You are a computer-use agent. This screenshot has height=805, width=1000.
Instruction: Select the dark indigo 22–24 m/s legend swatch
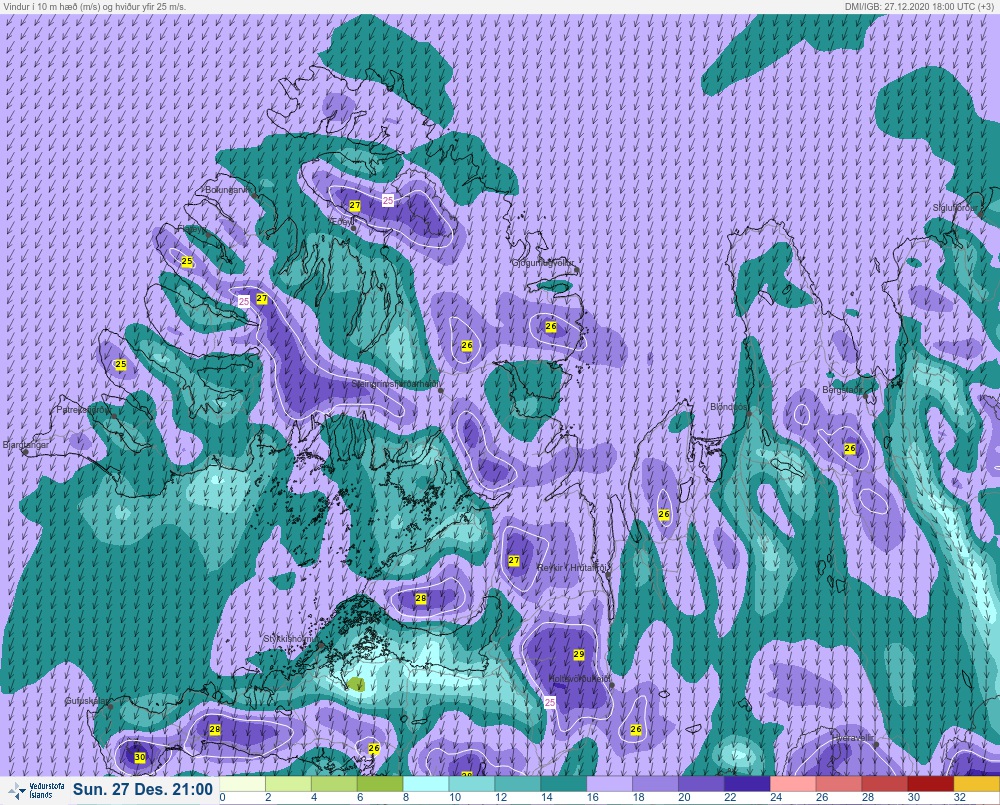(x=747, y=783)
